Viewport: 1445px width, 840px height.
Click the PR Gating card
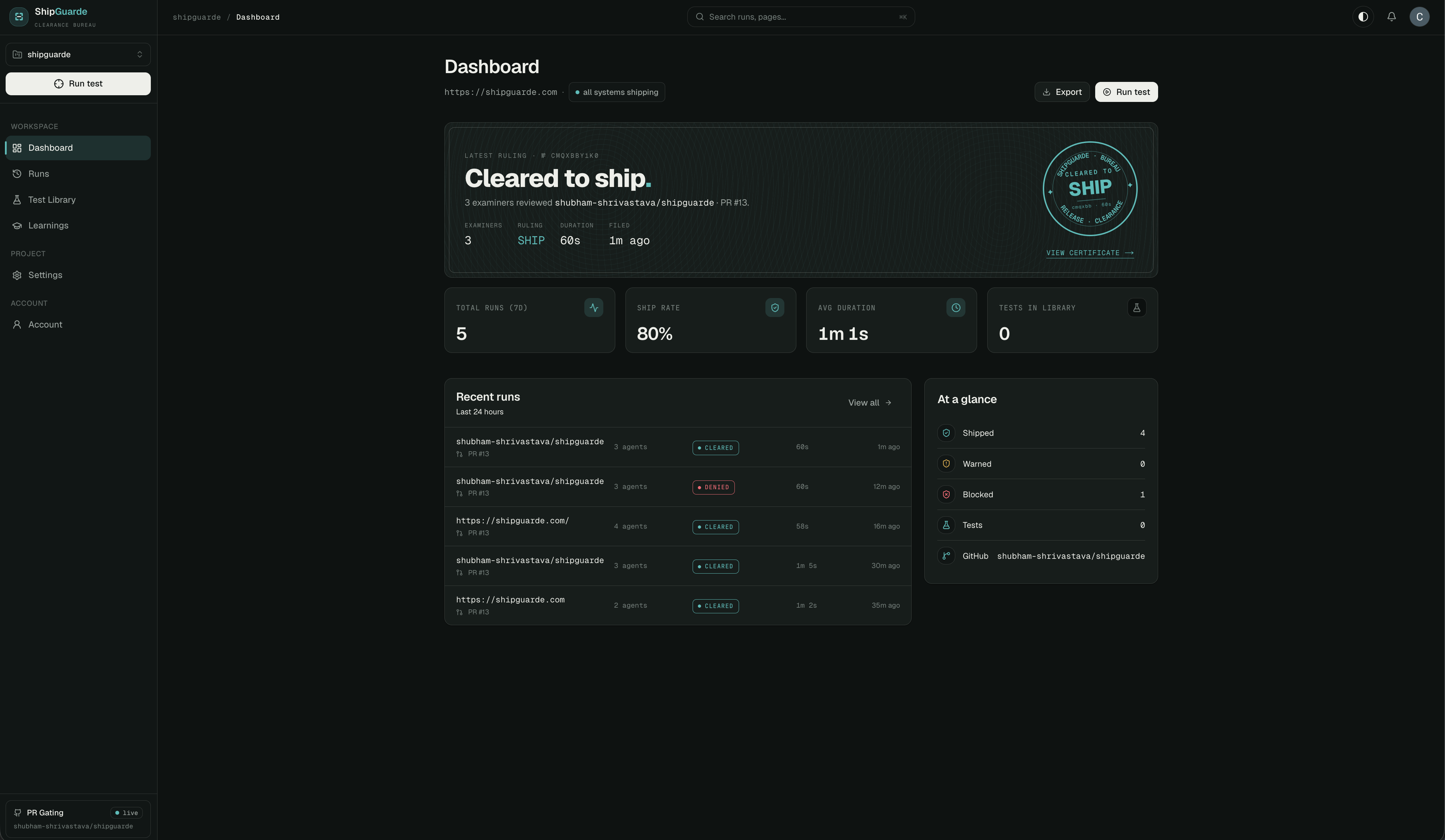coord(78,819)
